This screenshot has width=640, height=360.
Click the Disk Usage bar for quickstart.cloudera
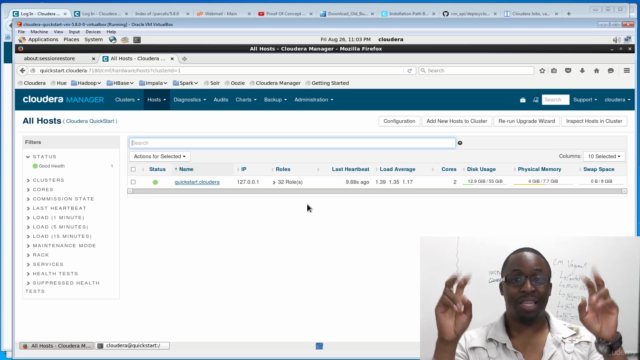pyautogui.click(x=485, y=182)
